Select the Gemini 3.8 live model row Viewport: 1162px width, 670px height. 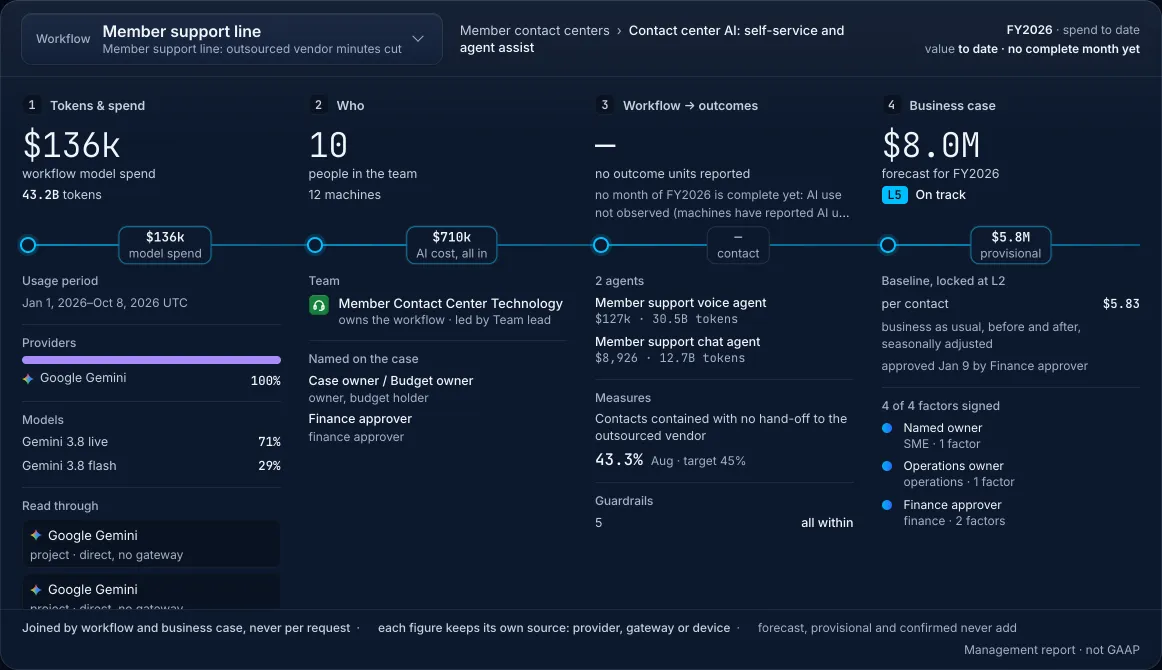pyautogui.click(x=151, y=442)
